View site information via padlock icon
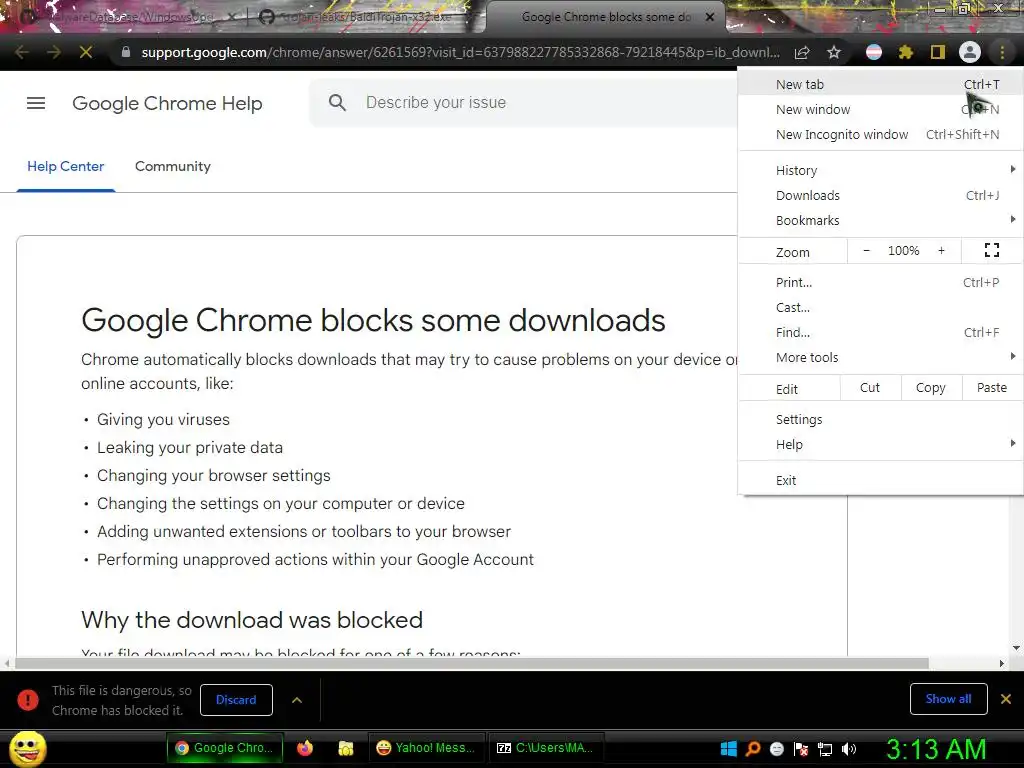The image size is (1024, 768). click(125, 52)
